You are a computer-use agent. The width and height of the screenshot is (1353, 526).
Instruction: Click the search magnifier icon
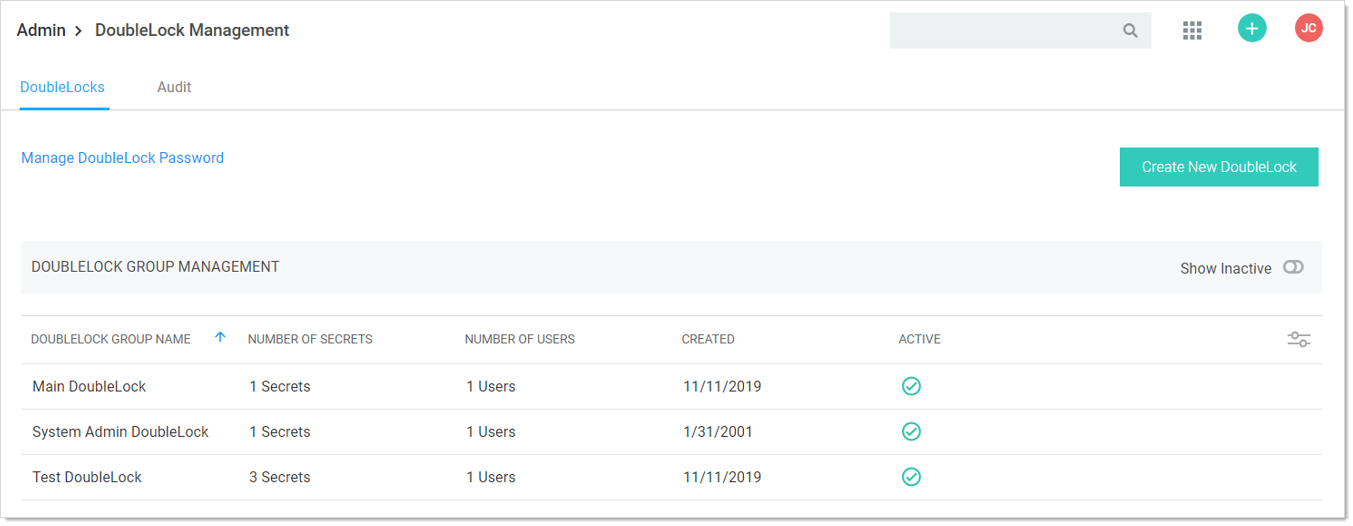pos(1130,31)
